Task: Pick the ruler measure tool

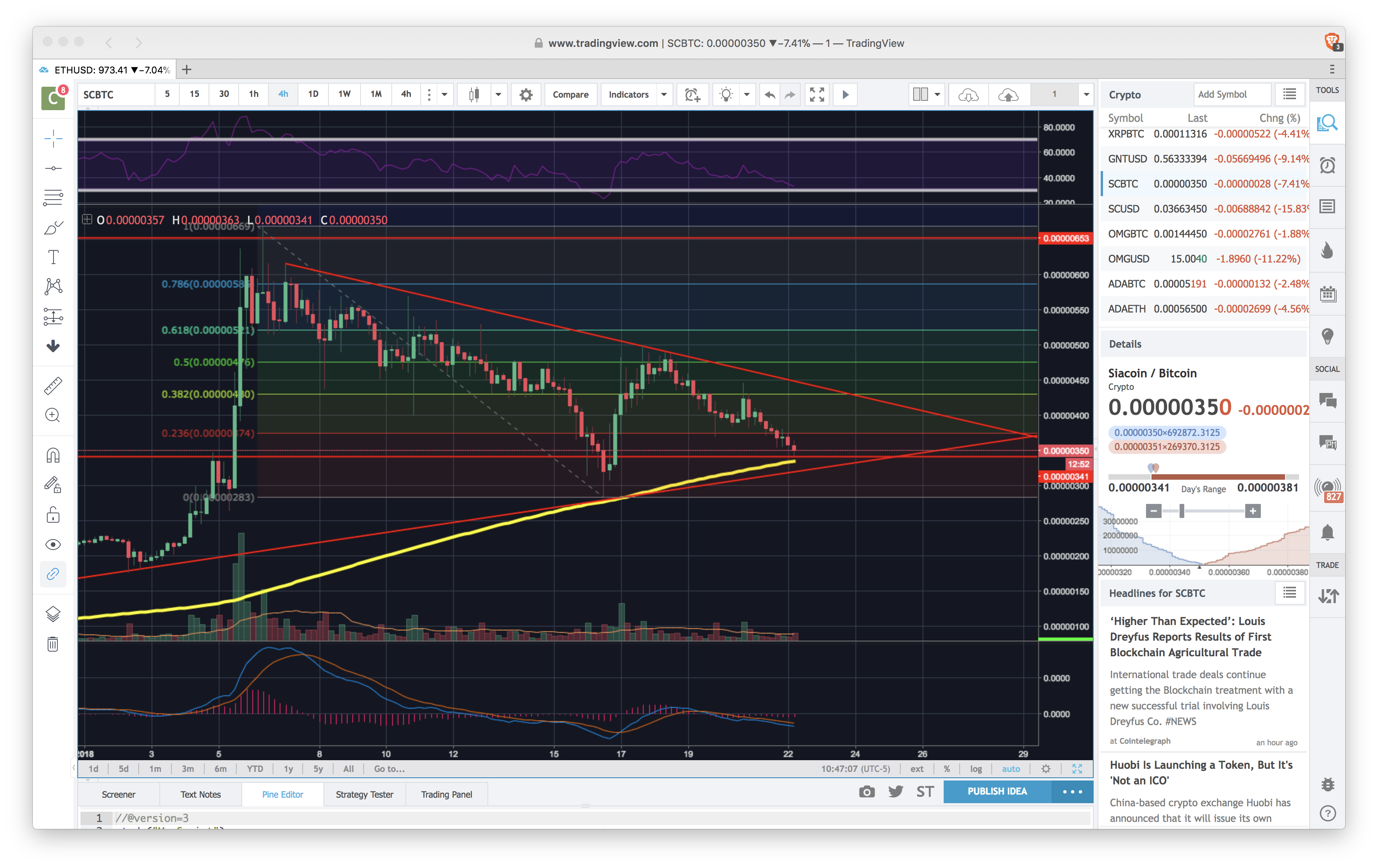Action: tap(53, 386)
